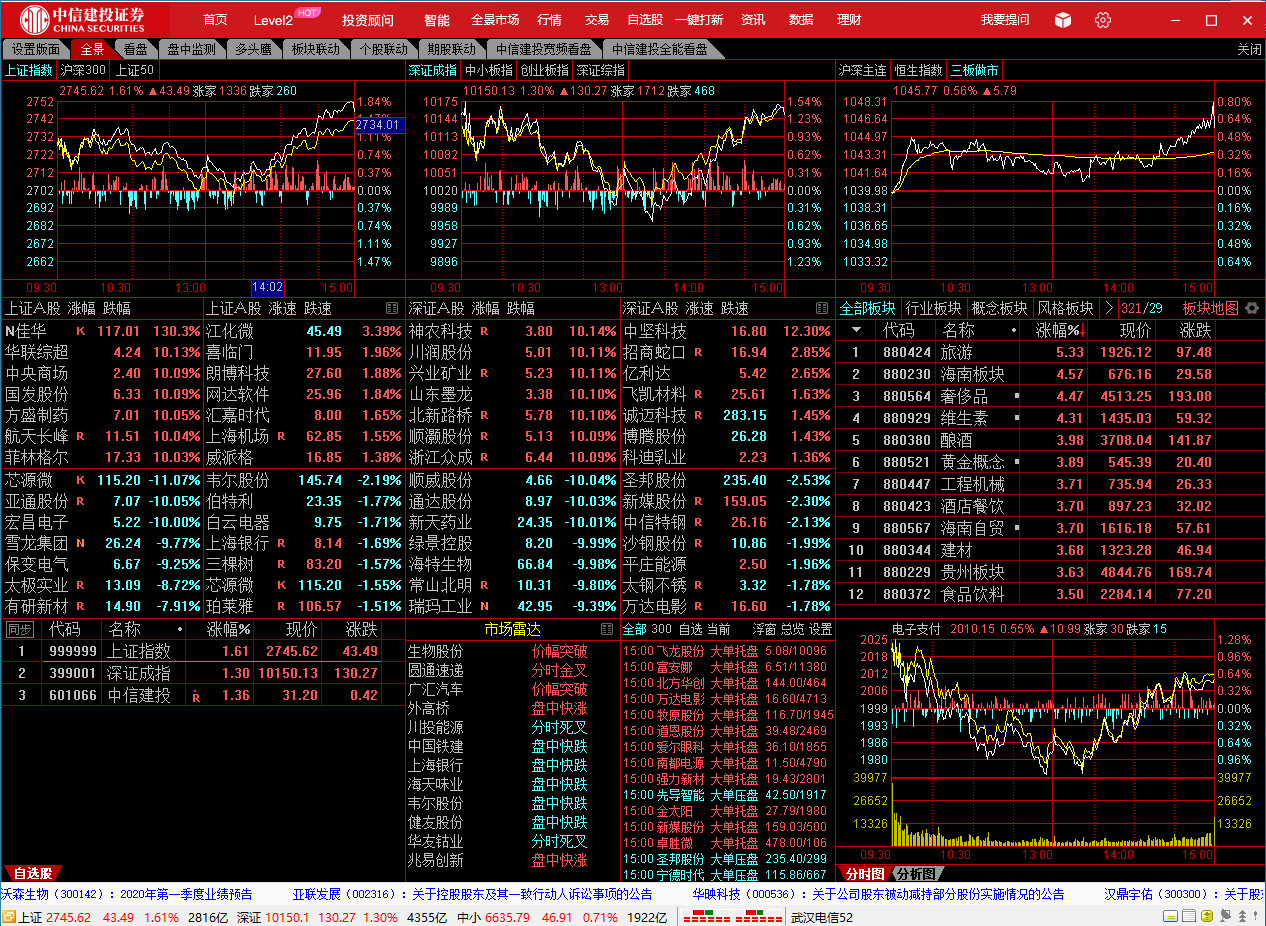1266x926 pixels.
Task: Open the 市场雷达 panel list icon
Action: pos(607,629)
